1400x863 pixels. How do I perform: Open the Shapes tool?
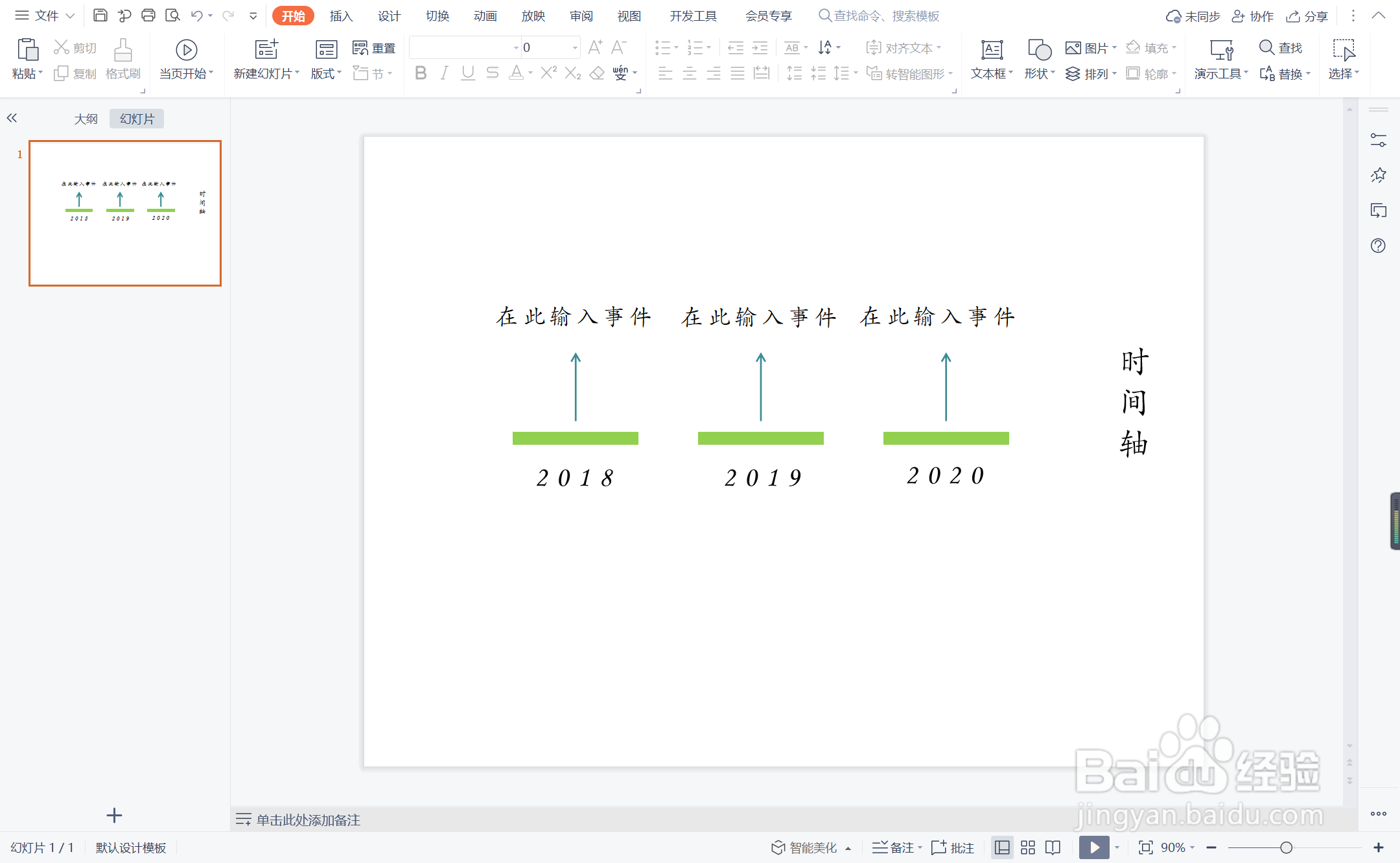click(1039, 51)
